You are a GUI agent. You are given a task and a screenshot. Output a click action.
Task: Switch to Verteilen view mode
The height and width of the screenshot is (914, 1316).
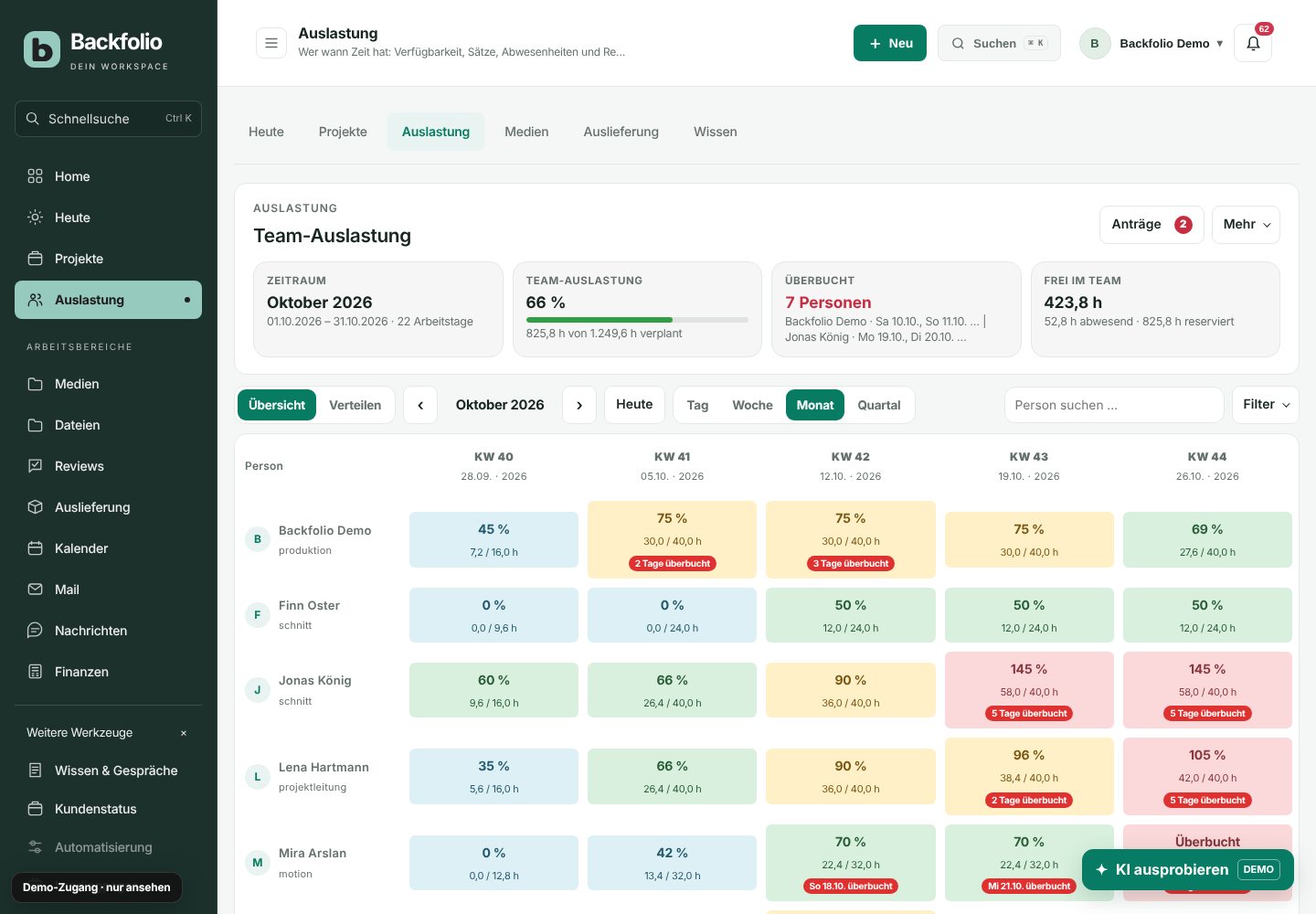[355, 405]
